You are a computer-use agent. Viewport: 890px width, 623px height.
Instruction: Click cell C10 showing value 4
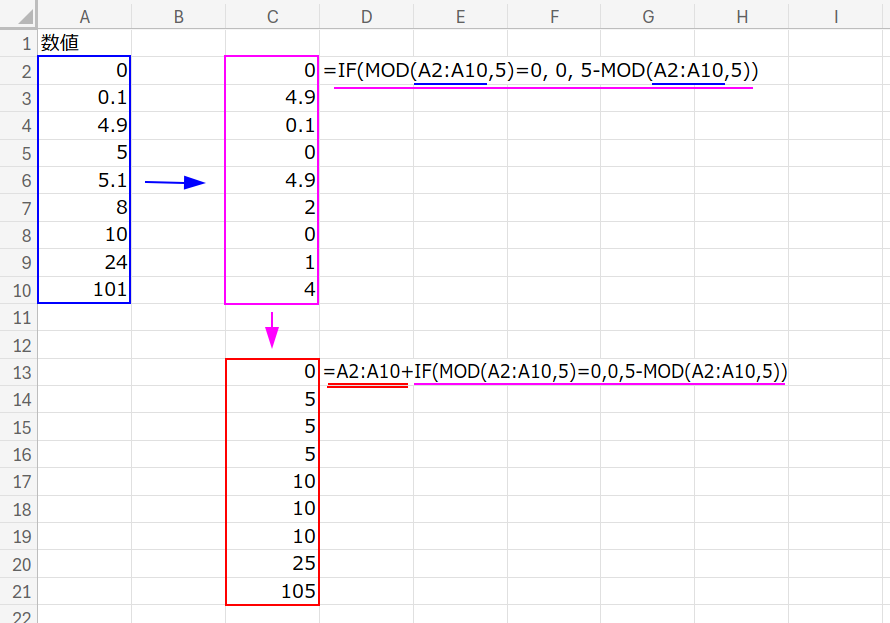pyautogui.click(x=272, y=290)
